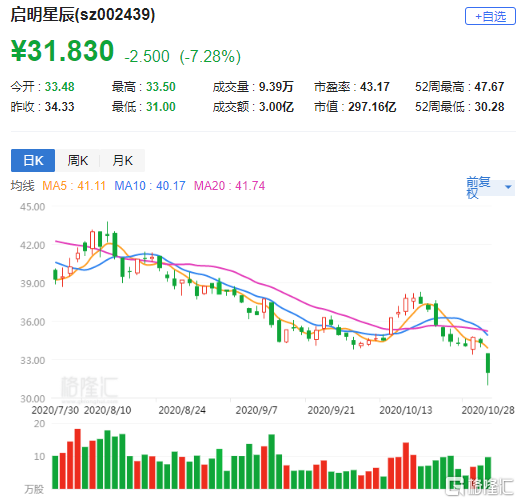Image resolution: width=520 pixels, height=503 pixels.
Task: Switch to 月K monthly chart tab
Action: point(122,160)
